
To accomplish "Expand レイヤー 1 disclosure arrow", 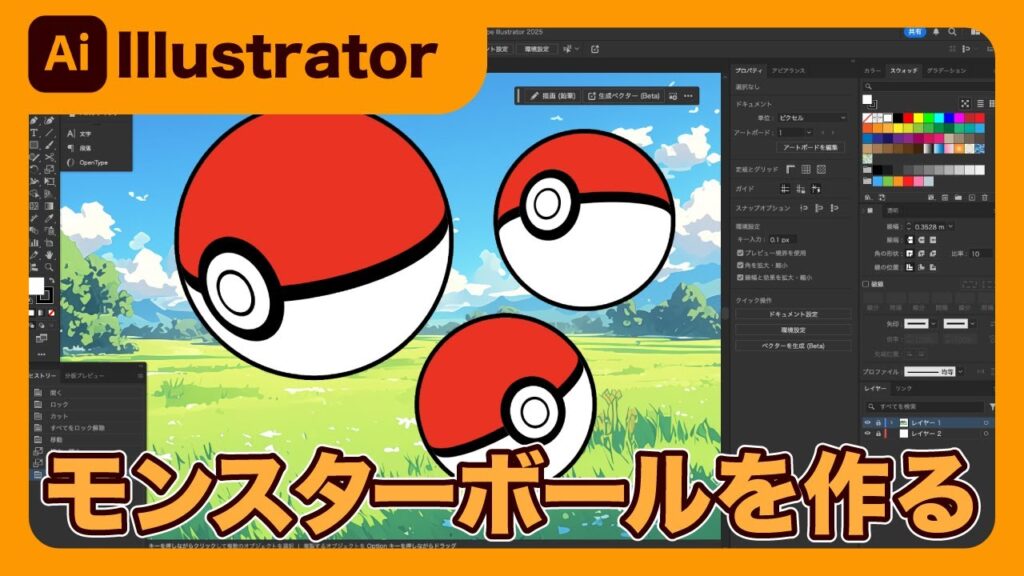I will (891, 423).
